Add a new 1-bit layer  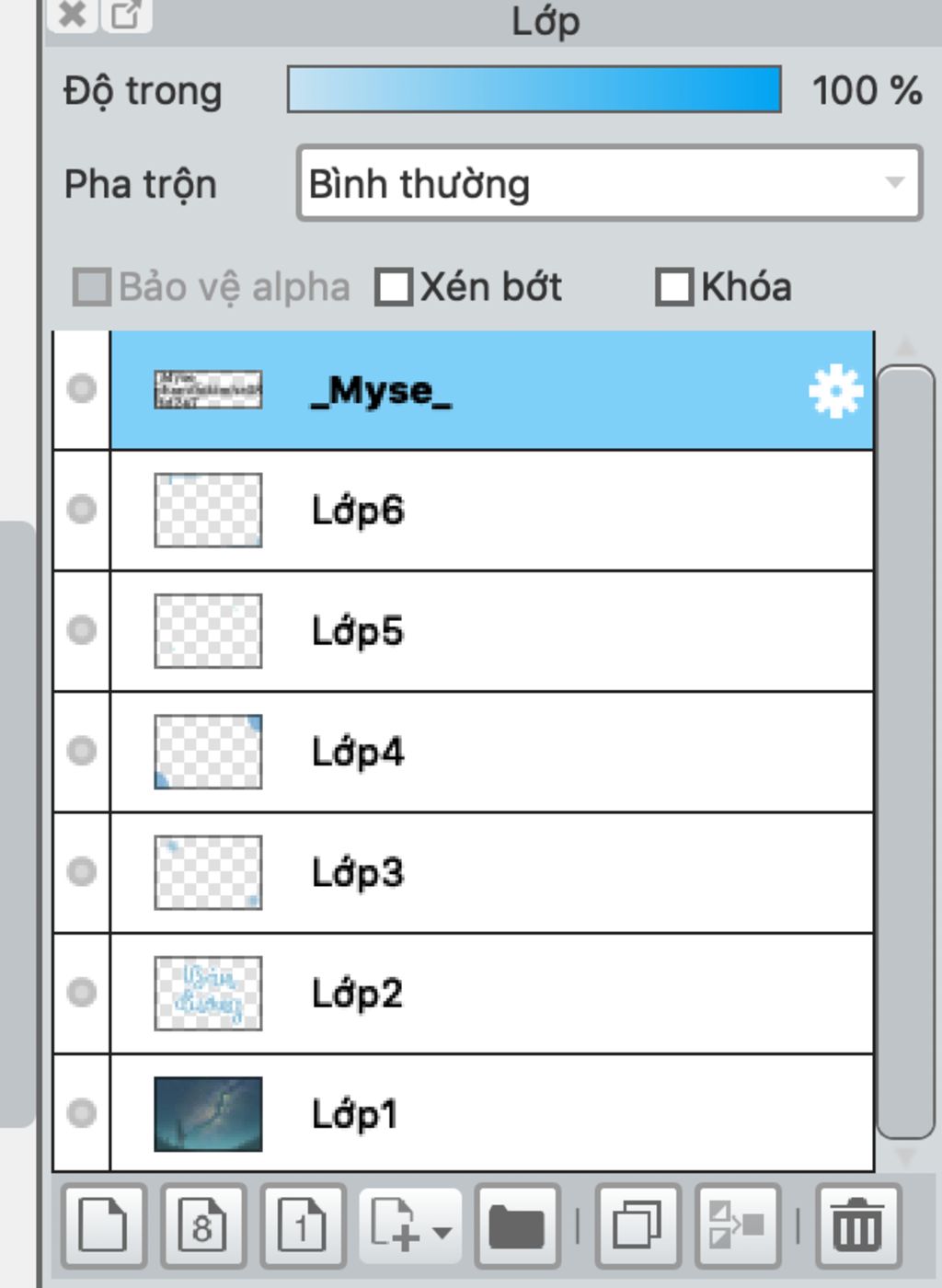[x=303, y=1226]
